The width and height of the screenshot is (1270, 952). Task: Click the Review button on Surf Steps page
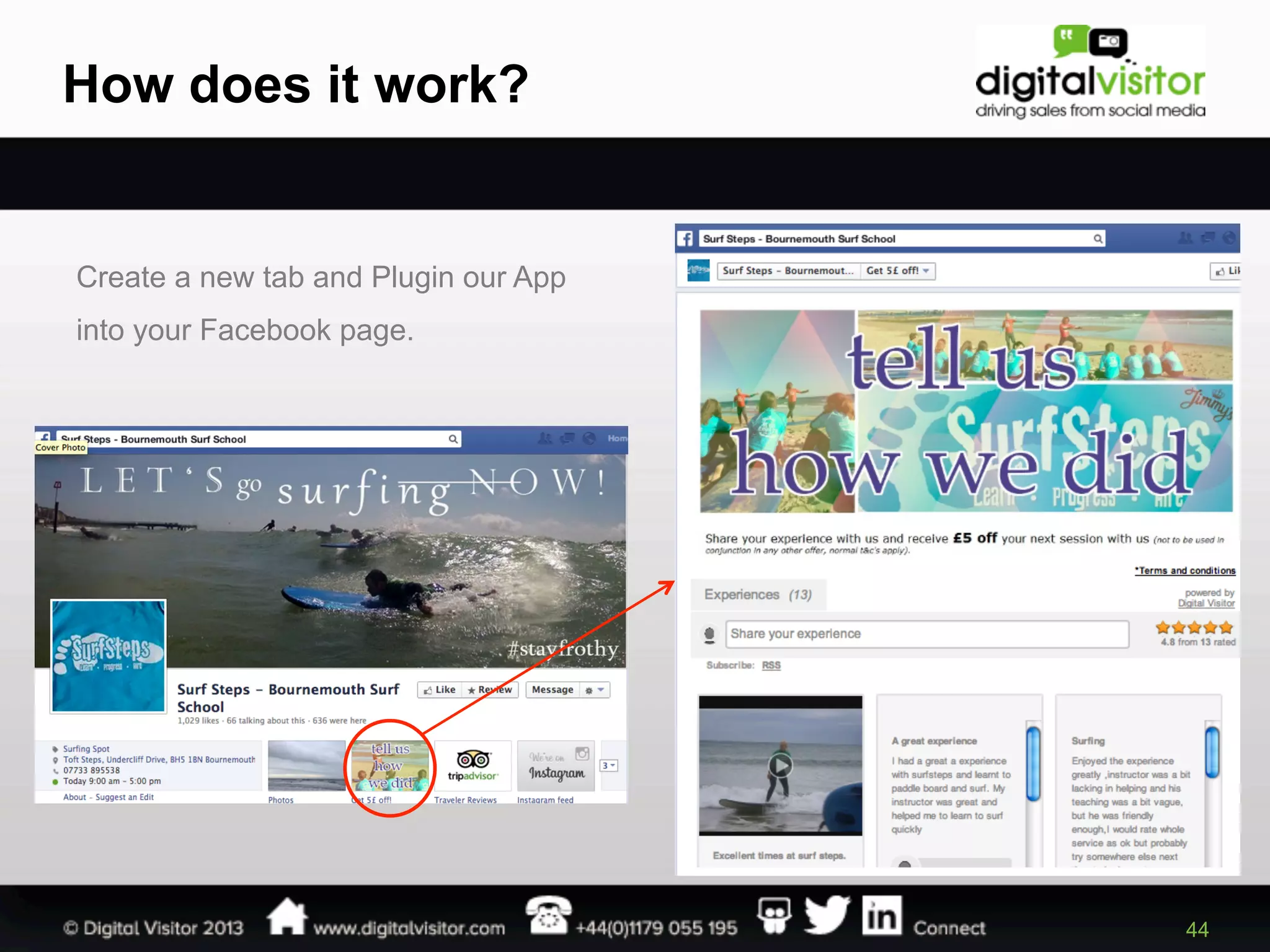coord(490,690)
